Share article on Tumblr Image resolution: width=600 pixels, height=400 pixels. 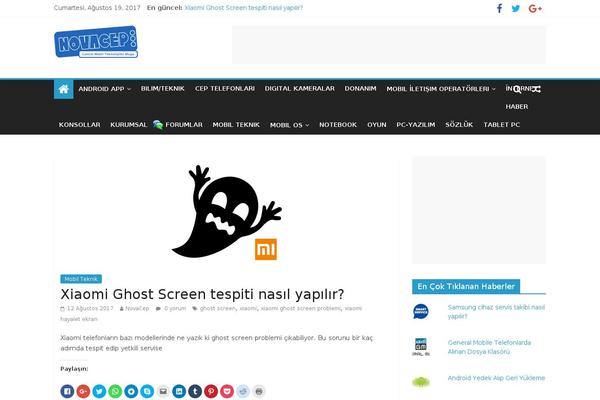[x=195, y=391]
